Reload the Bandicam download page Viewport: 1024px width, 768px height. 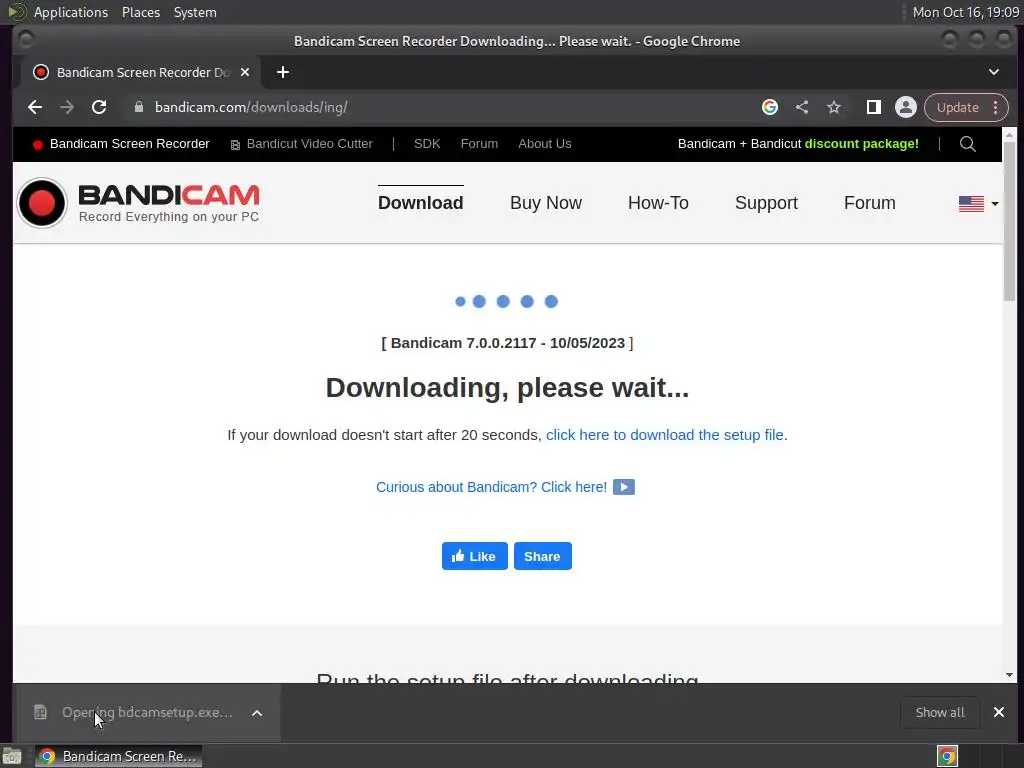click(99, 107)
